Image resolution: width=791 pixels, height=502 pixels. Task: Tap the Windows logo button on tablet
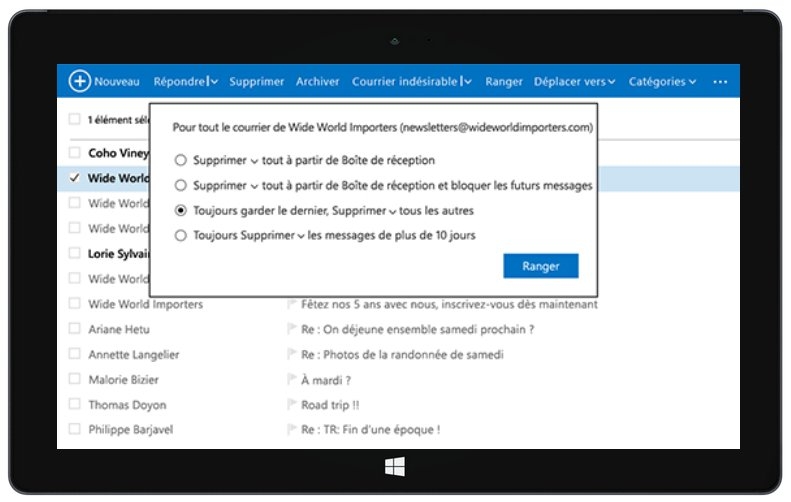[x=394, y=467]
